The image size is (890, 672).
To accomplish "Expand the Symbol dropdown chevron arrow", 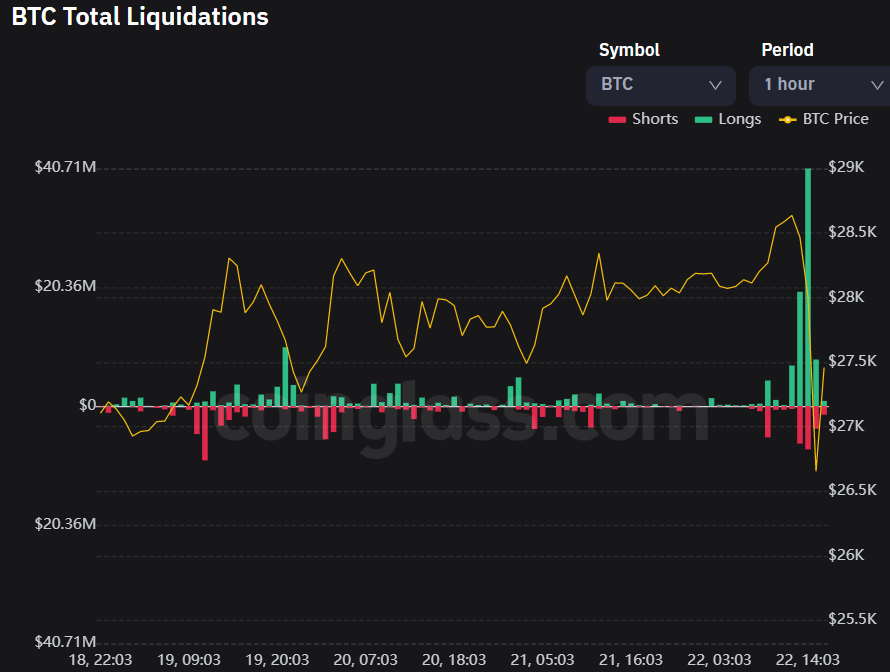I will pos(715,85).
